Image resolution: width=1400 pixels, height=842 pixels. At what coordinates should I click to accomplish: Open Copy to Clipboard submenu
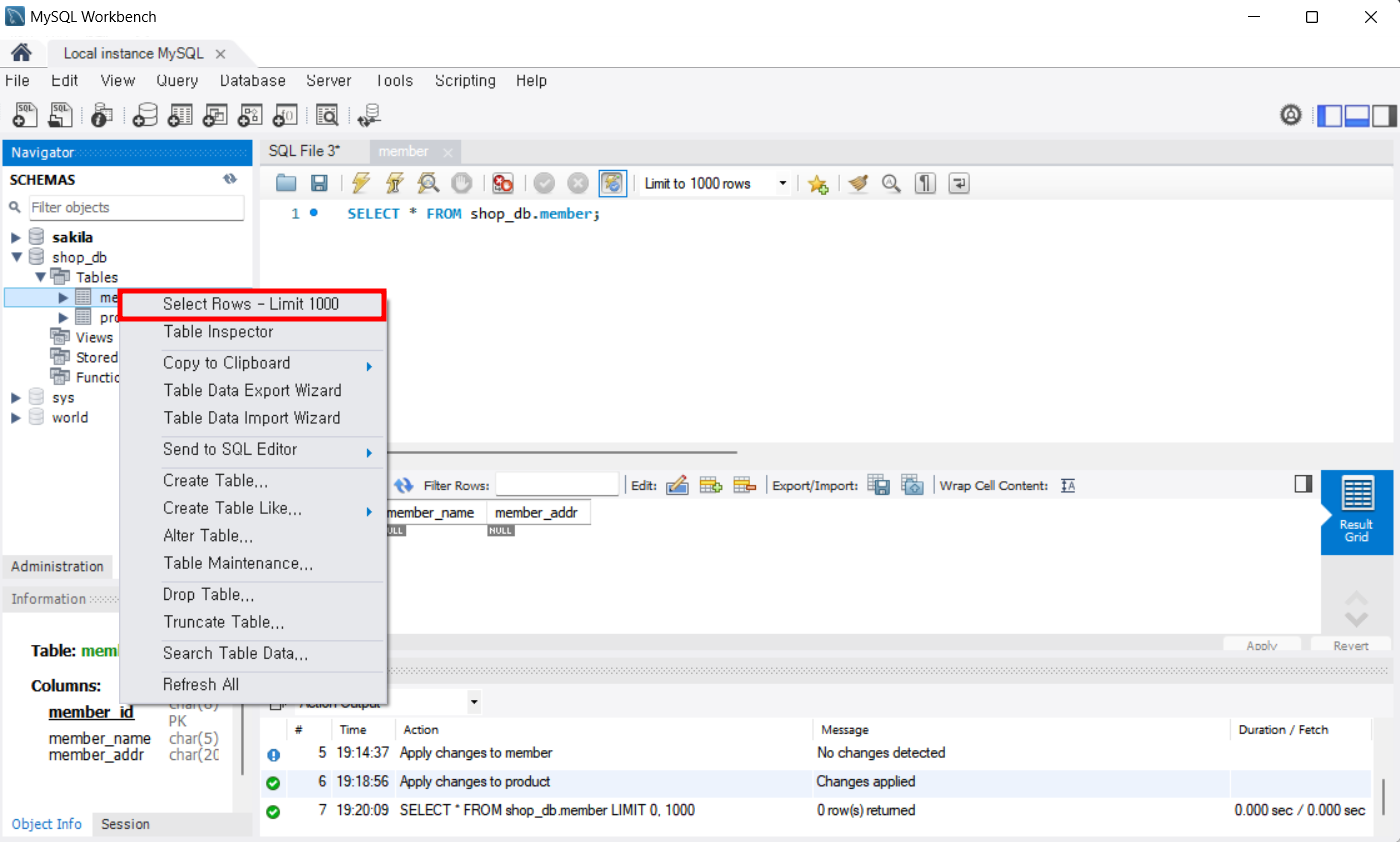(252, 363)
